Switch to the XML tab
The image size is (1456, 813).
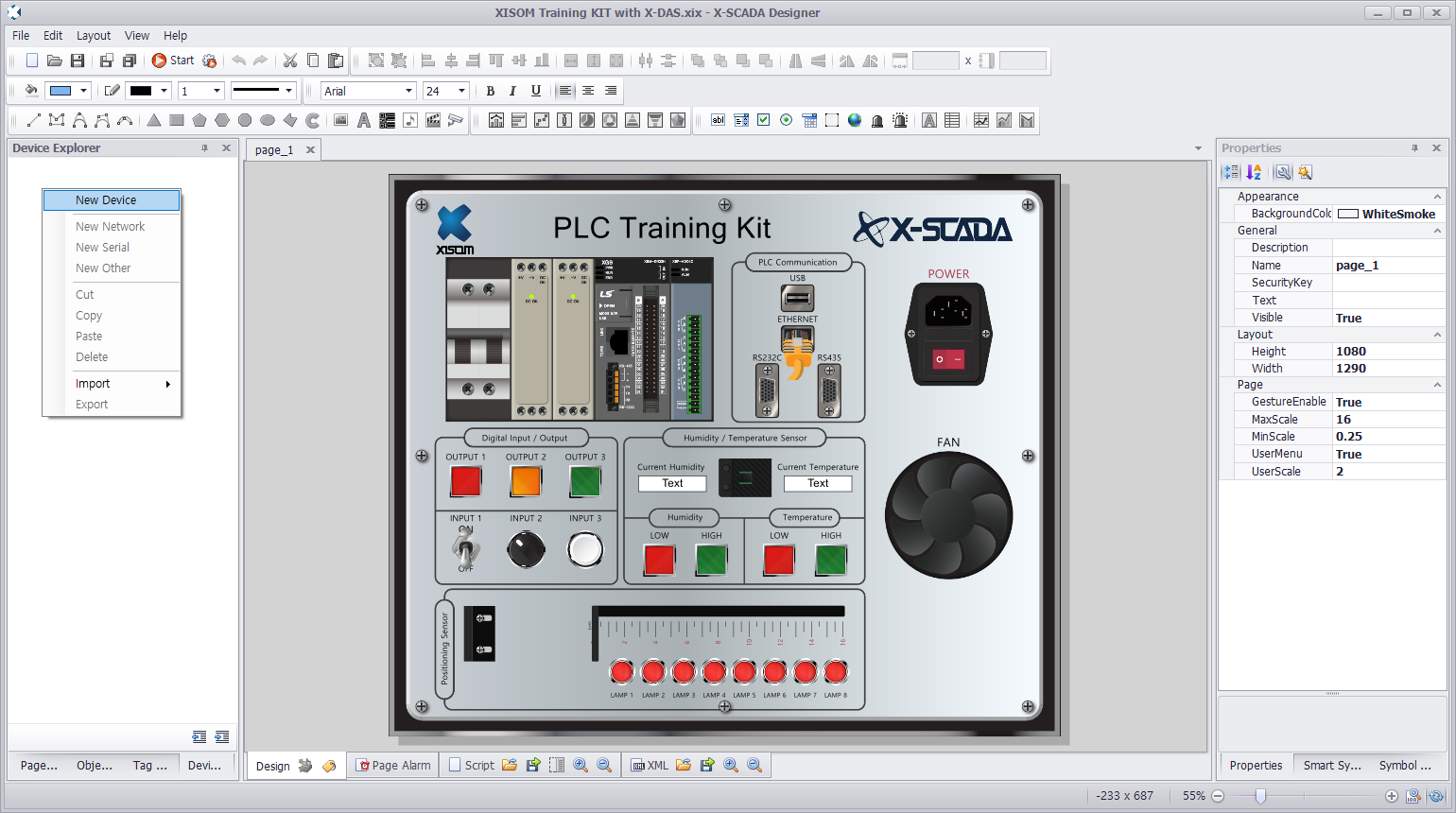(650, 766)
